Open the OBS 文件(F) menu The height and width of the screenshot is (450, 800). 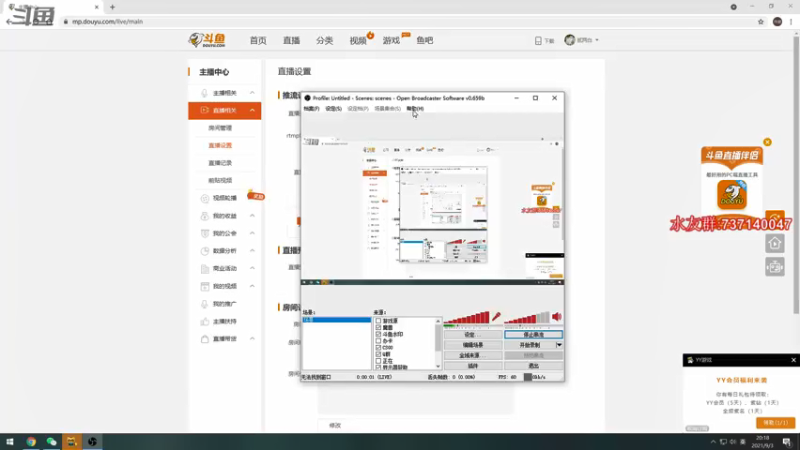pyautogui.click(x=311, y=109)
